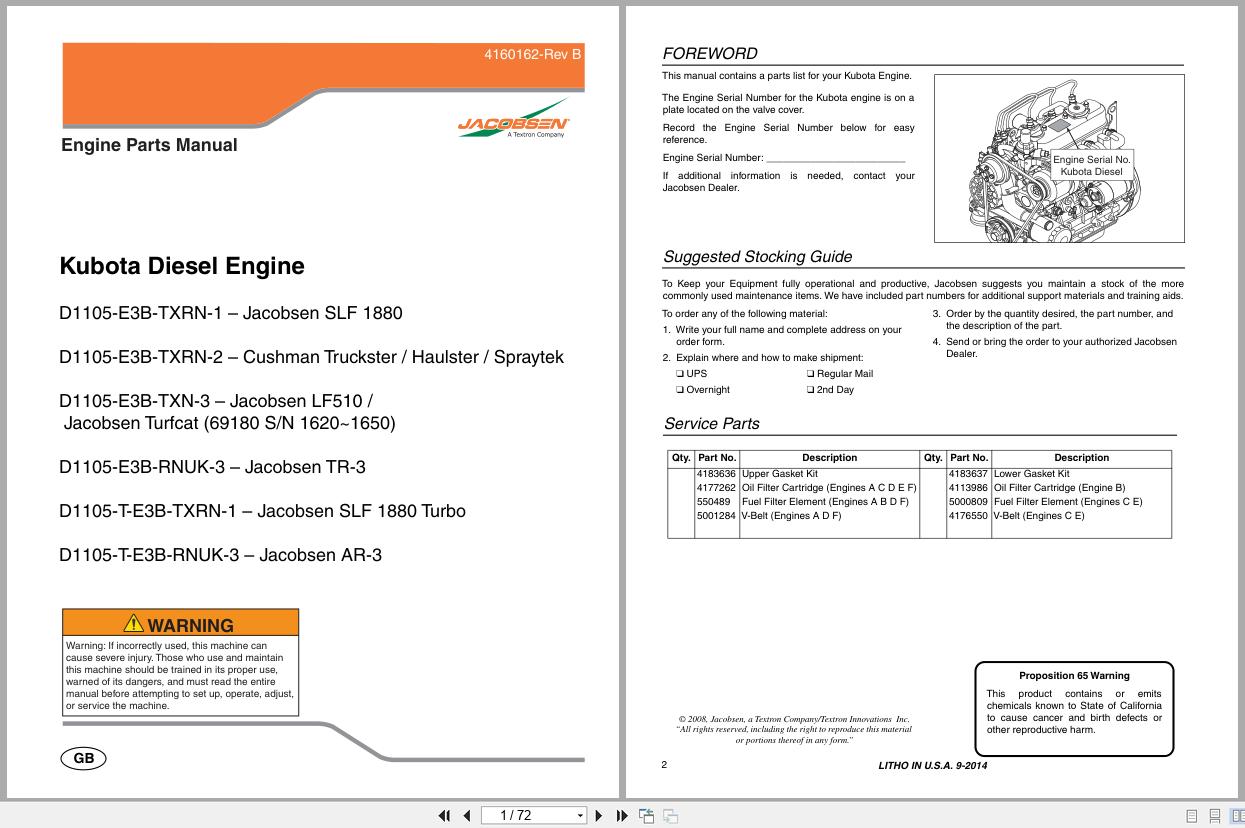Select part number 4176550 in the table
The height and width of the screenshot is (828, 1245).
click(968, 516)
